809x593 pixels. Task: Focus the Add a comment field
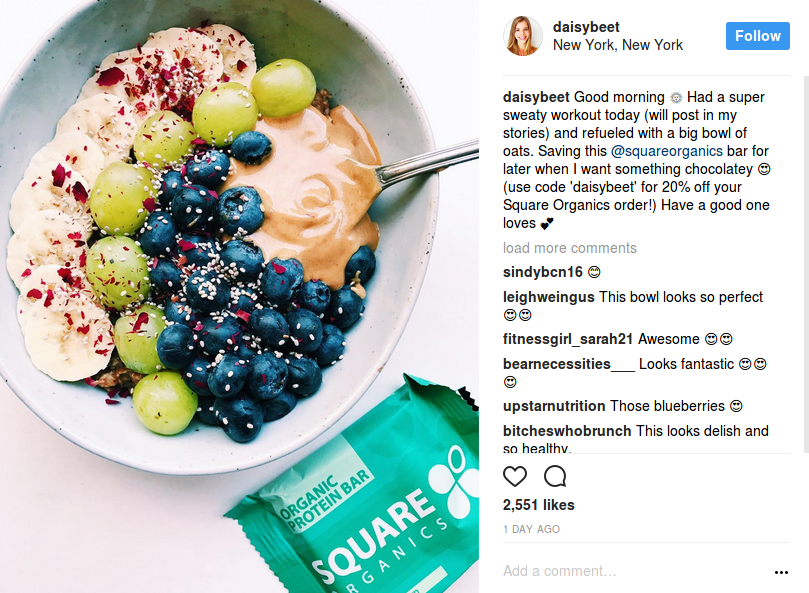click(635, 571)
